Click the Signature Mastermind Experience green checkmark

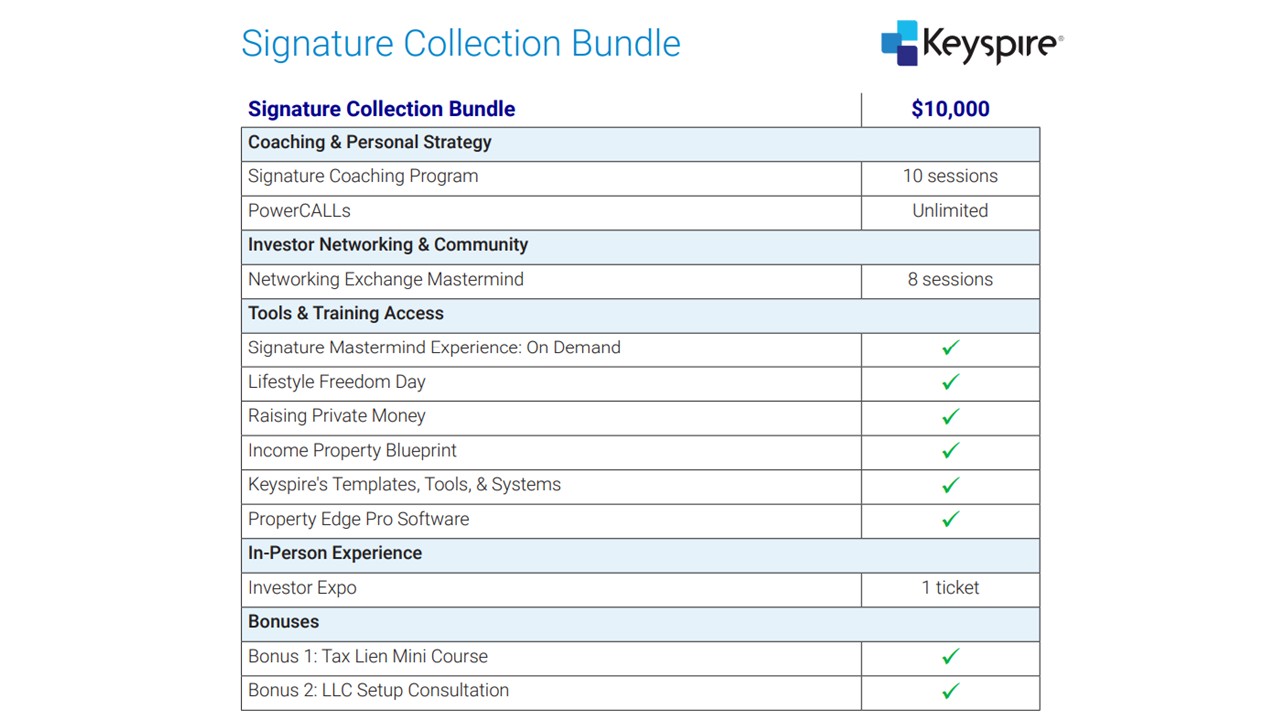click(950, 347)
